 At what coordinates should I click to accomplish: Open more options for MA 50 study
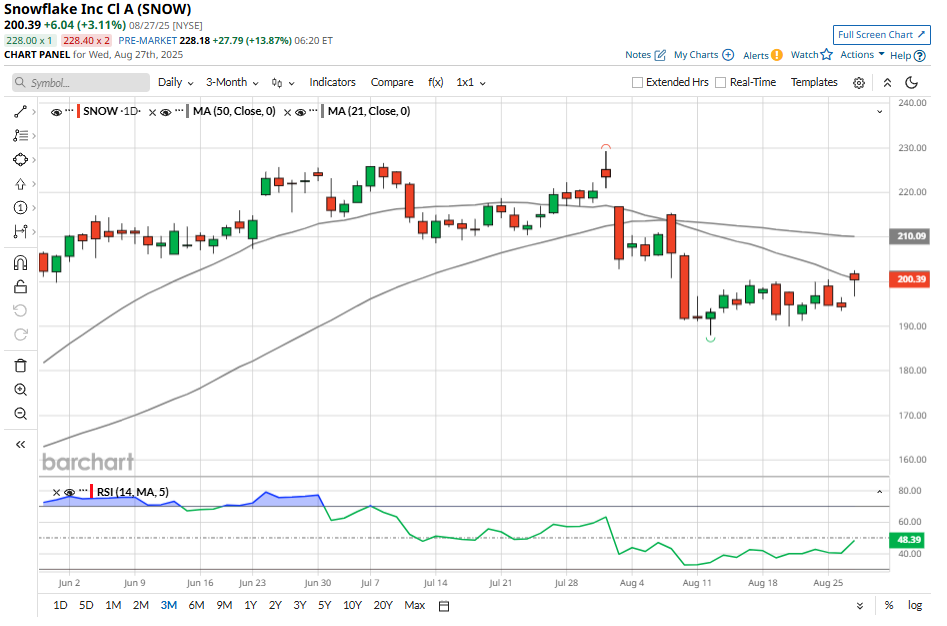click(x=179, y=110)
